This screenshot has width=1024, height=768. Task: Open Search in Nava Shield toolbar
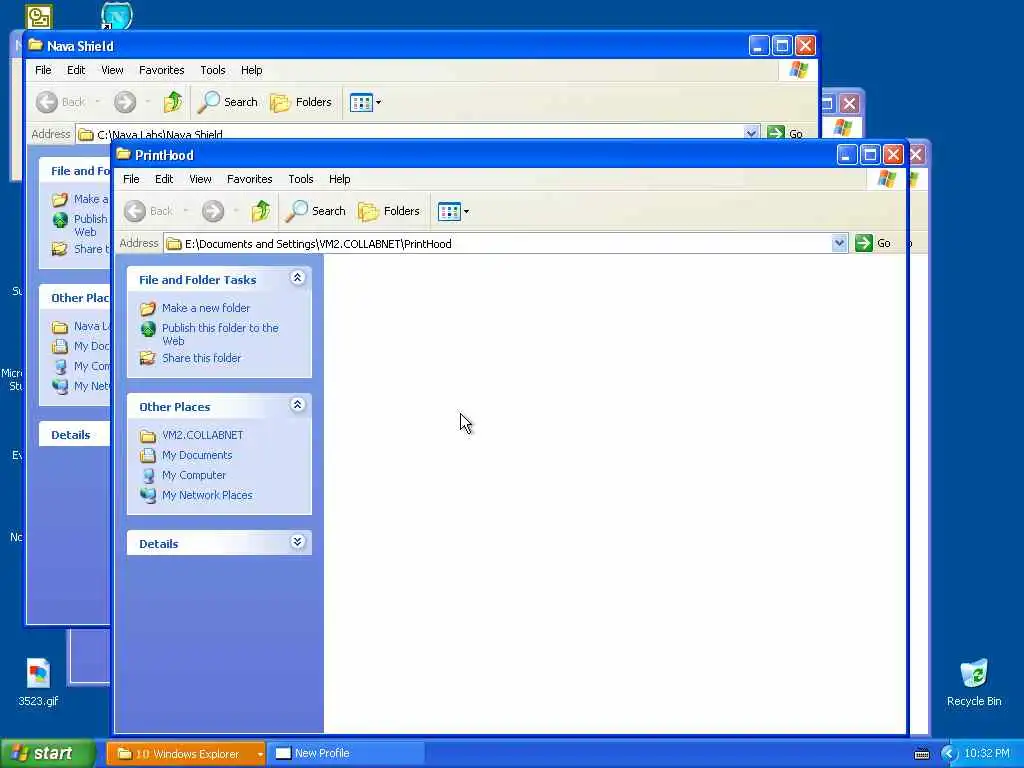coord(228,102)
